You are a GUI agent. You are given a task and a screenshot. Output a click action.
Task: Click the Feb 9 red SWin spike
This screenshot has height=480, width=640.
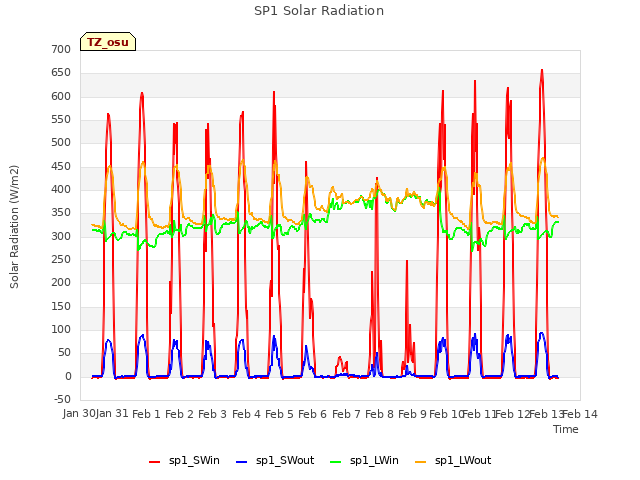click(x=407, y=262)
